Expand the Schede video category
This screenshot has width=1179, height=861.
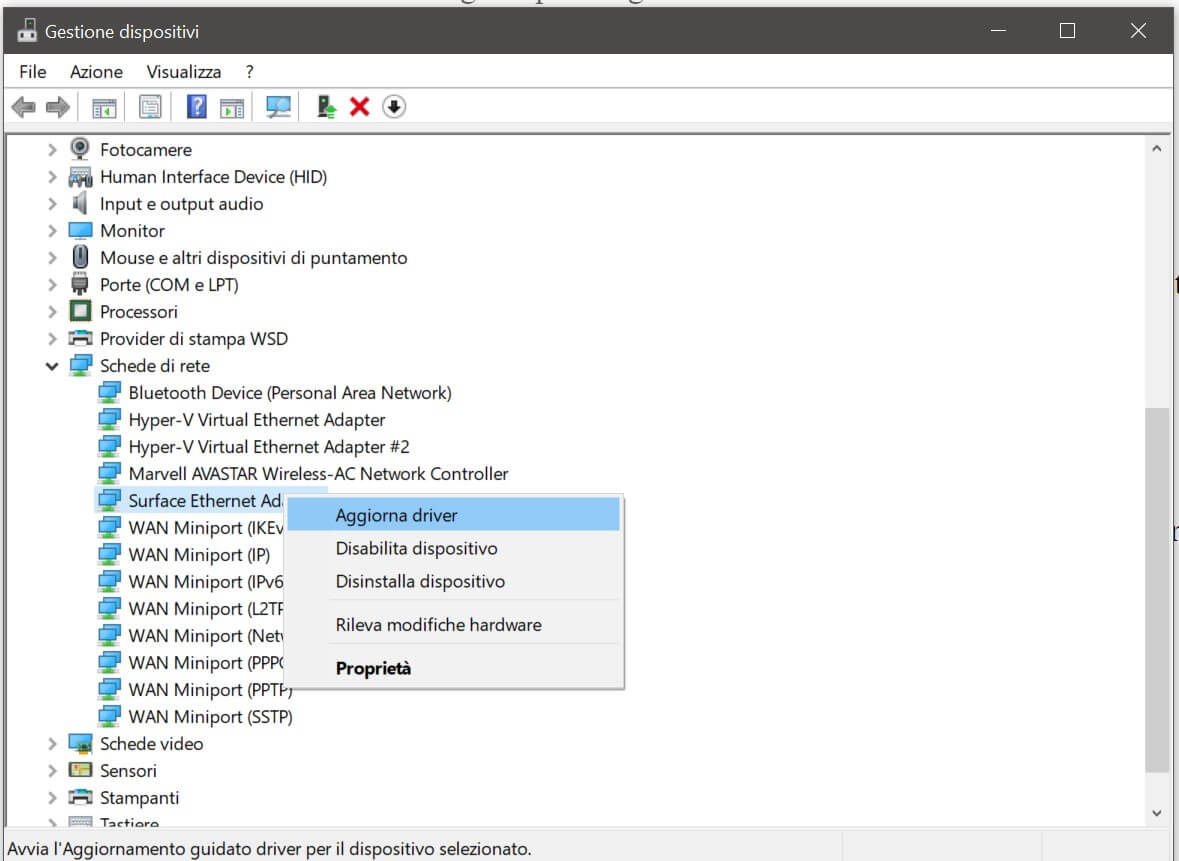pos(52,744)
